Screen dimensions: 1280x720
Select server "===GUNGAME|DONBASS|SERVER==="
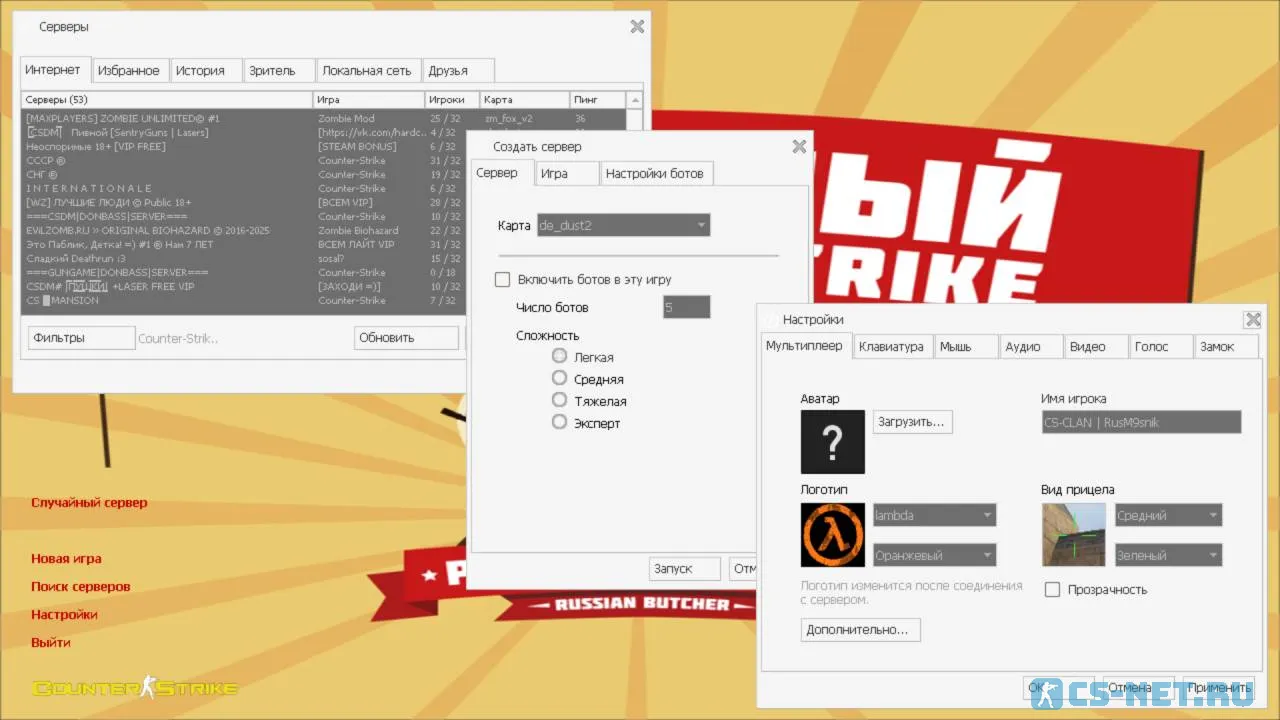click(x=244, y=272)
